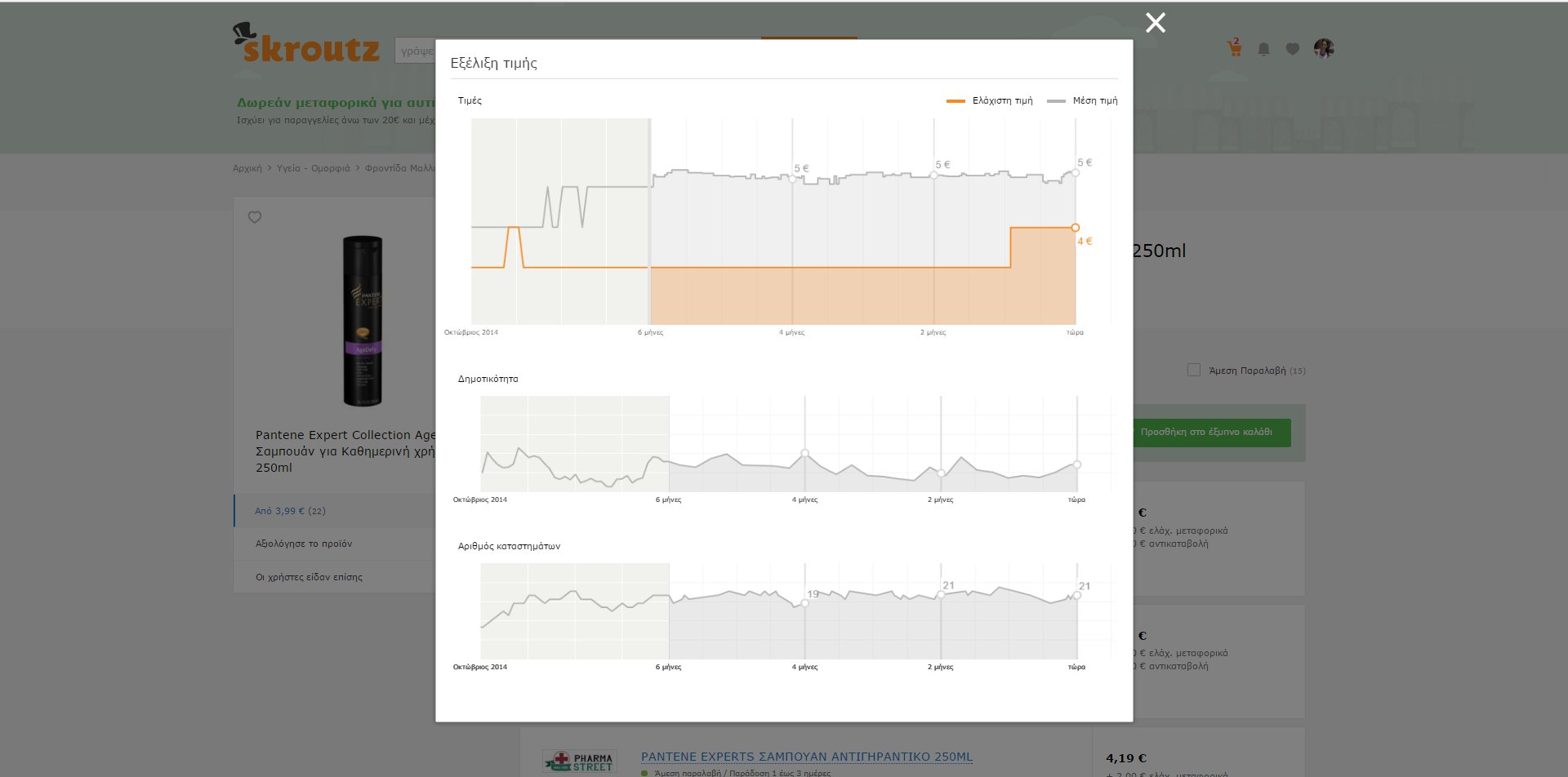This screenshot has height=777, width=1568.
Task: Select Αξιολόγησε το προϊόν tab
Action: coord(335,544)
